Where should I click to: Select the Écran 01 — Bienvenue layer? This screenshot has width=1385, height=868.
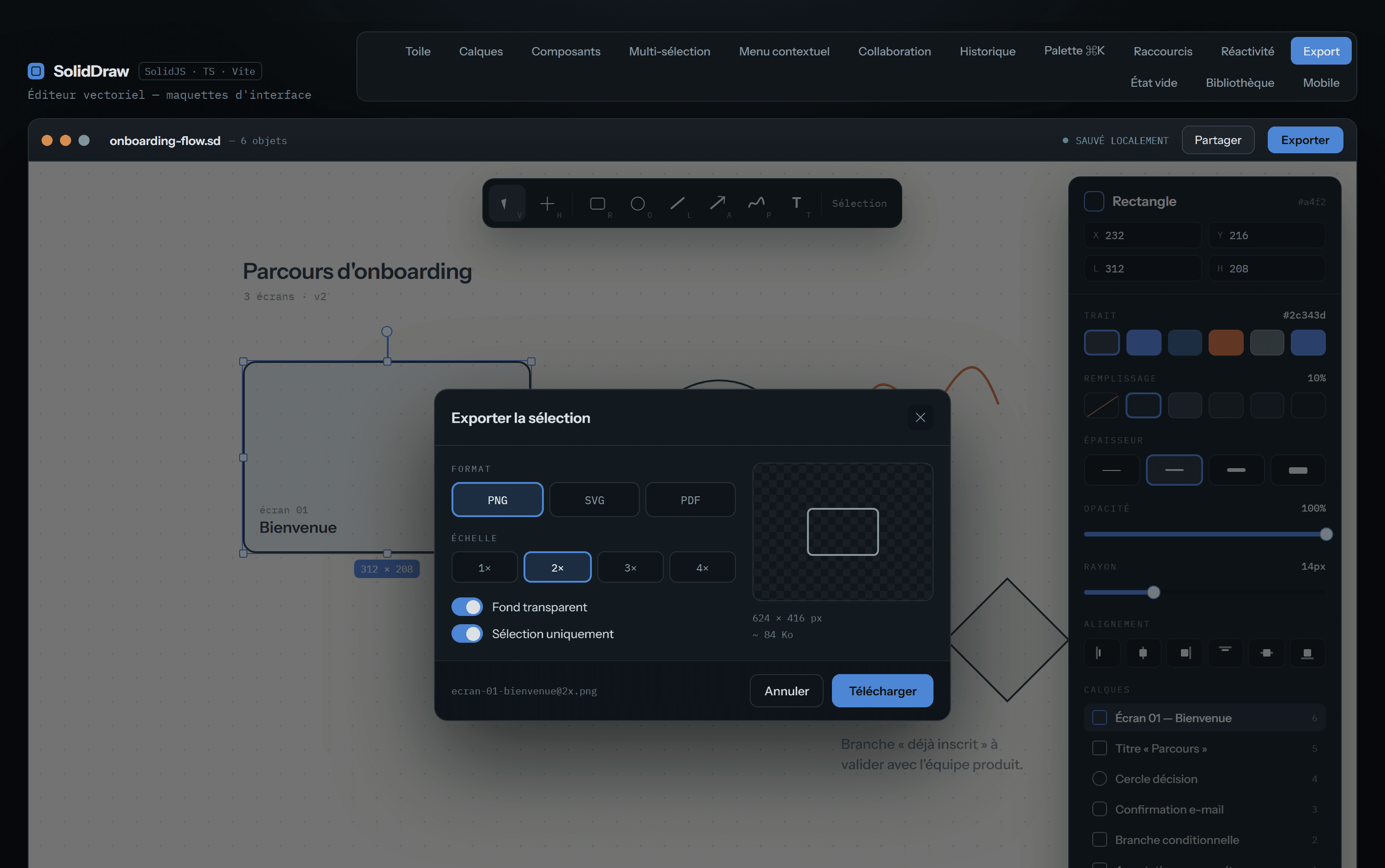[x=1204, y=718]
